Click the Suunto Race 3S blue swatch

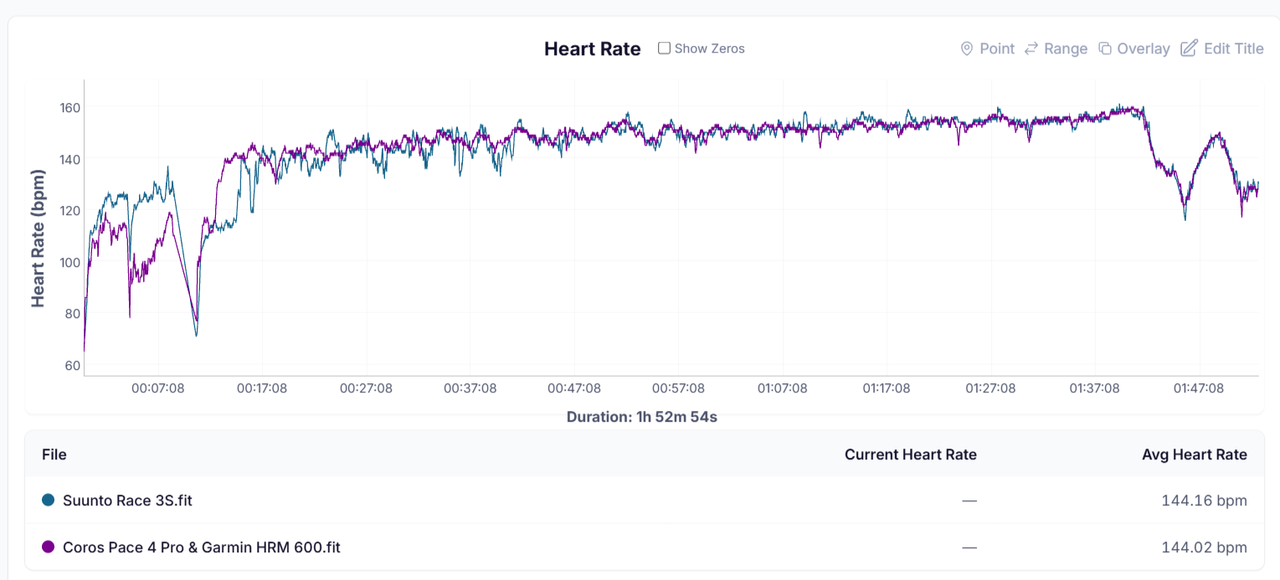point(48,500)
